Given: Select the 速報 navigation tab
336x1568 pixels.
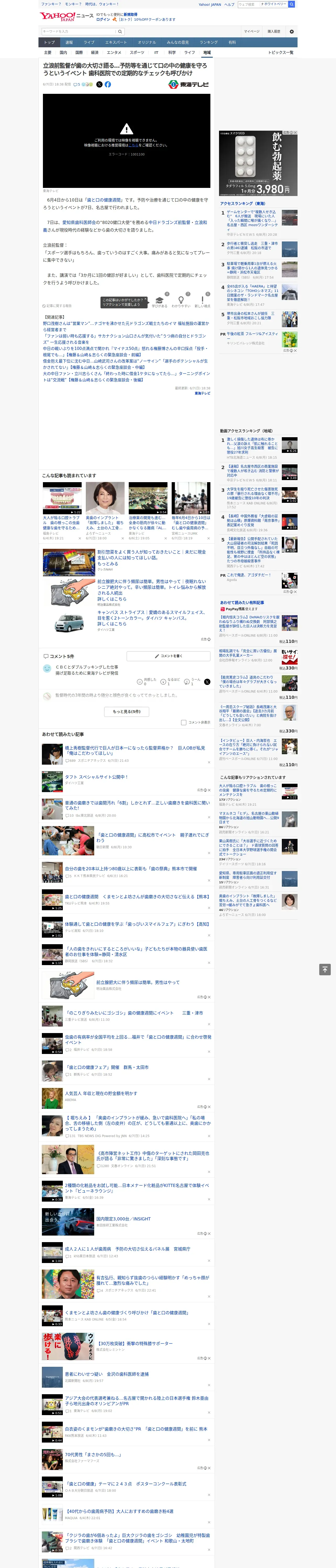Looking at the screenshot, I should [x=69, y=43].
